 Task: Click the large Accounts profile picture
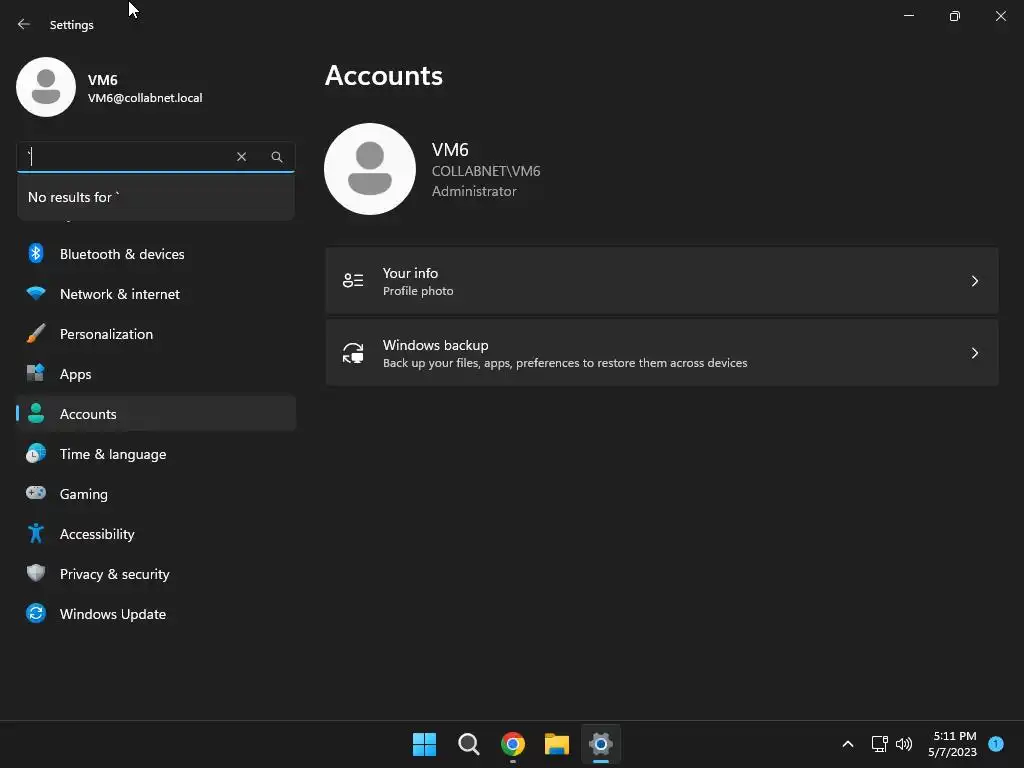(370, 168)
